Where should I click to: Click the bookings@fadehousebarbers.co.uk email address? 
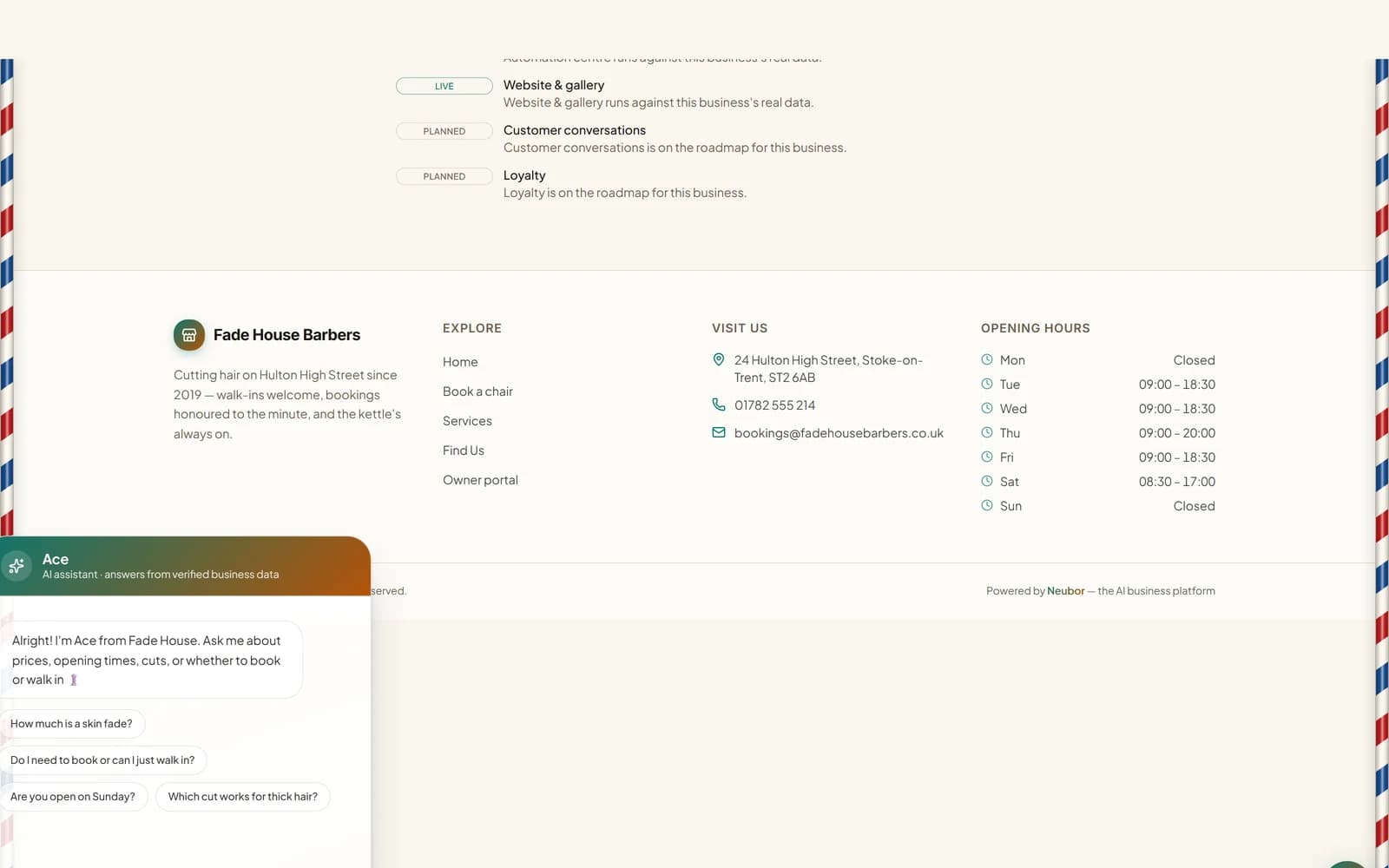pyautogui.click(x=839, y=433)
